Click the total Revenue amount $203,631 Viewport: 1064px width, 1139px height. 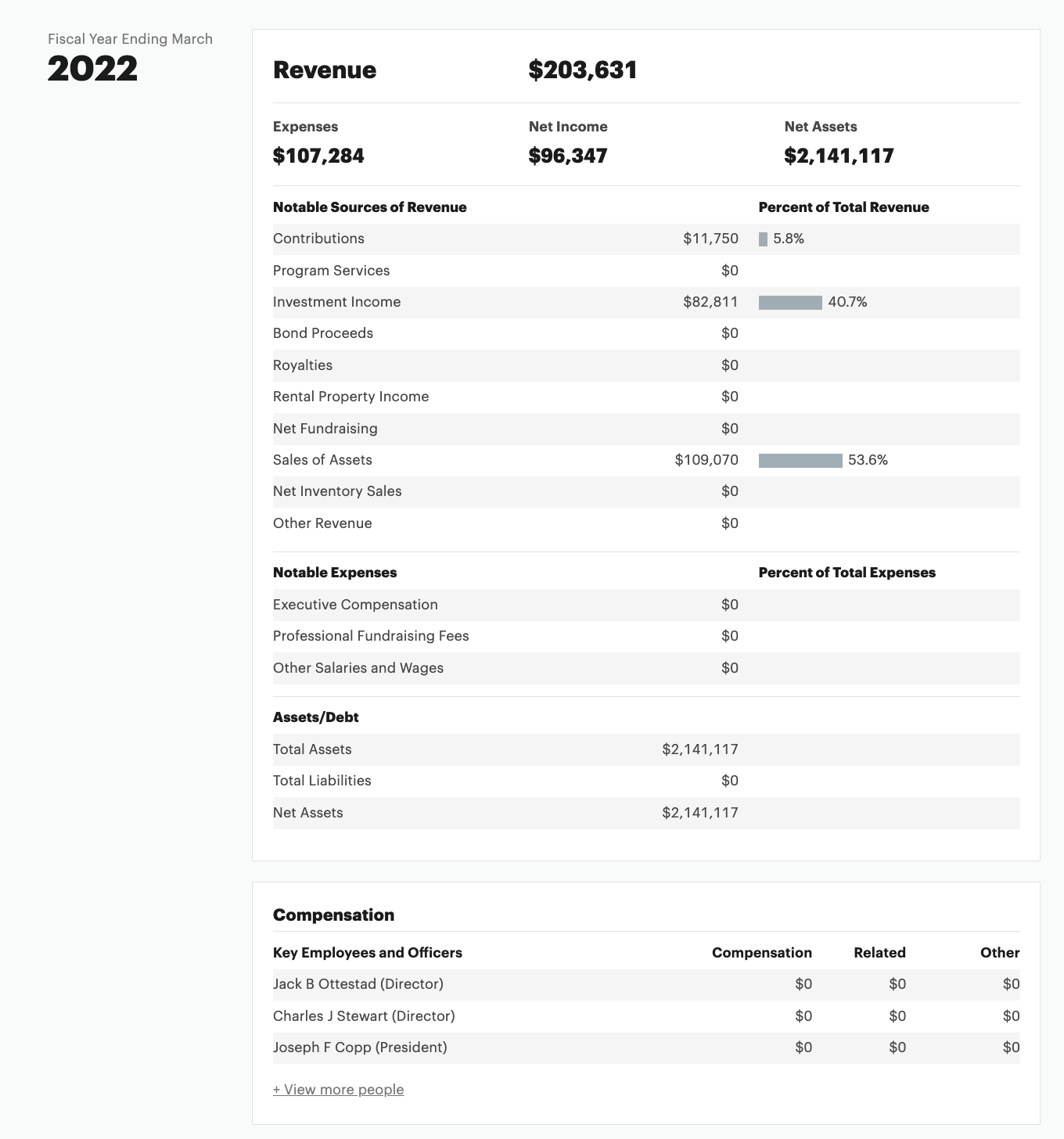point(583,70)
